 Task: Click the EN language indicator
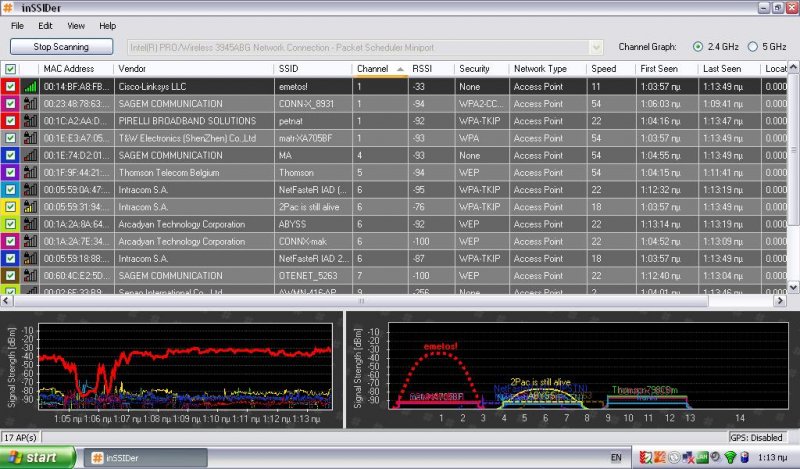pos(616,457)
